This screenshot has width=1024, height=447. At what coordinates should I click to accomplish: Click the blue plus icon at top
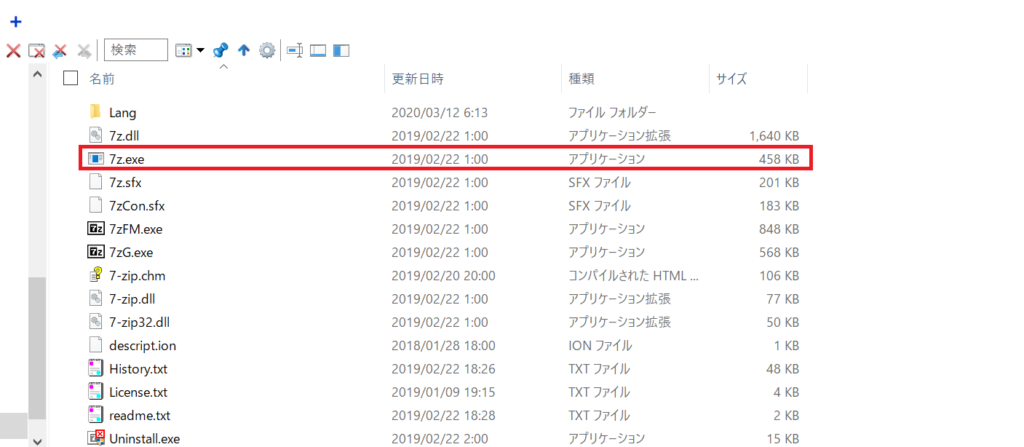click(x=16, y=22)
